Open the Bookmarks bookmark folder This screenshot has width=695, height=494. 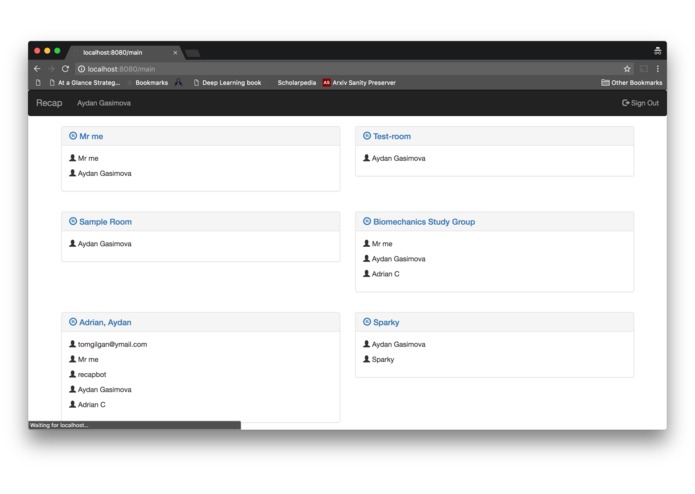[152, 82]
